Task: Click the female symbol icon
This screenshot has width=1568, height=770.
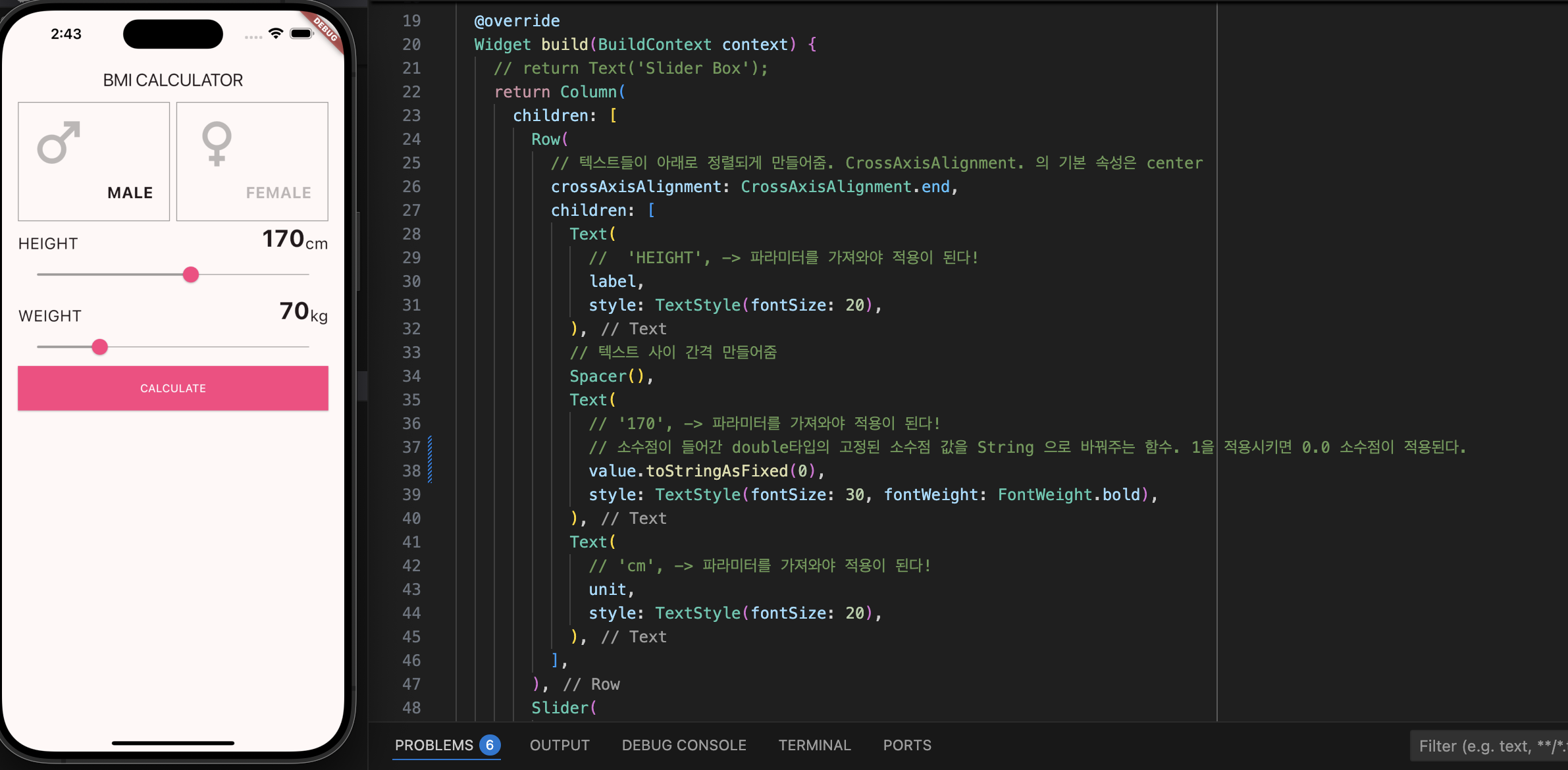Action: click(217, 143)
